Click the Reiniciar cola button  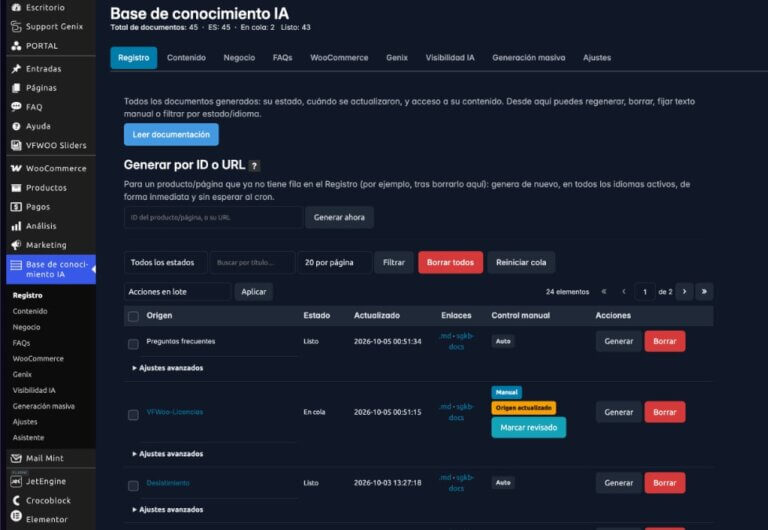pyautogui.click(x=521, y=263)
